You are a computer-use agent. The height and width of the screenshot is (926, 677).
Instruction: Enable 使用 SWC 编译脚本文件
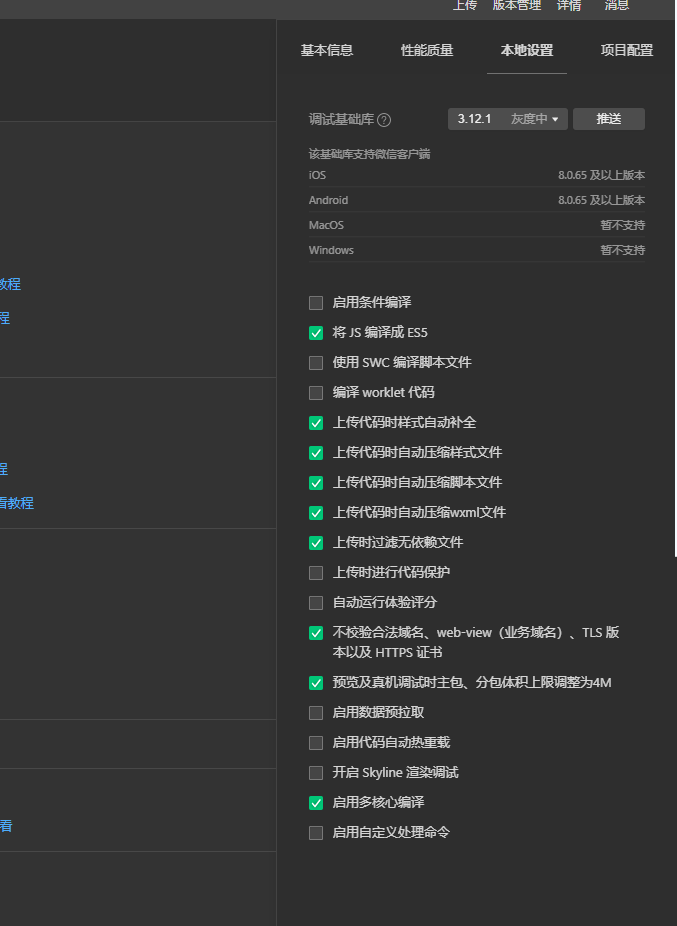point(316,363)
